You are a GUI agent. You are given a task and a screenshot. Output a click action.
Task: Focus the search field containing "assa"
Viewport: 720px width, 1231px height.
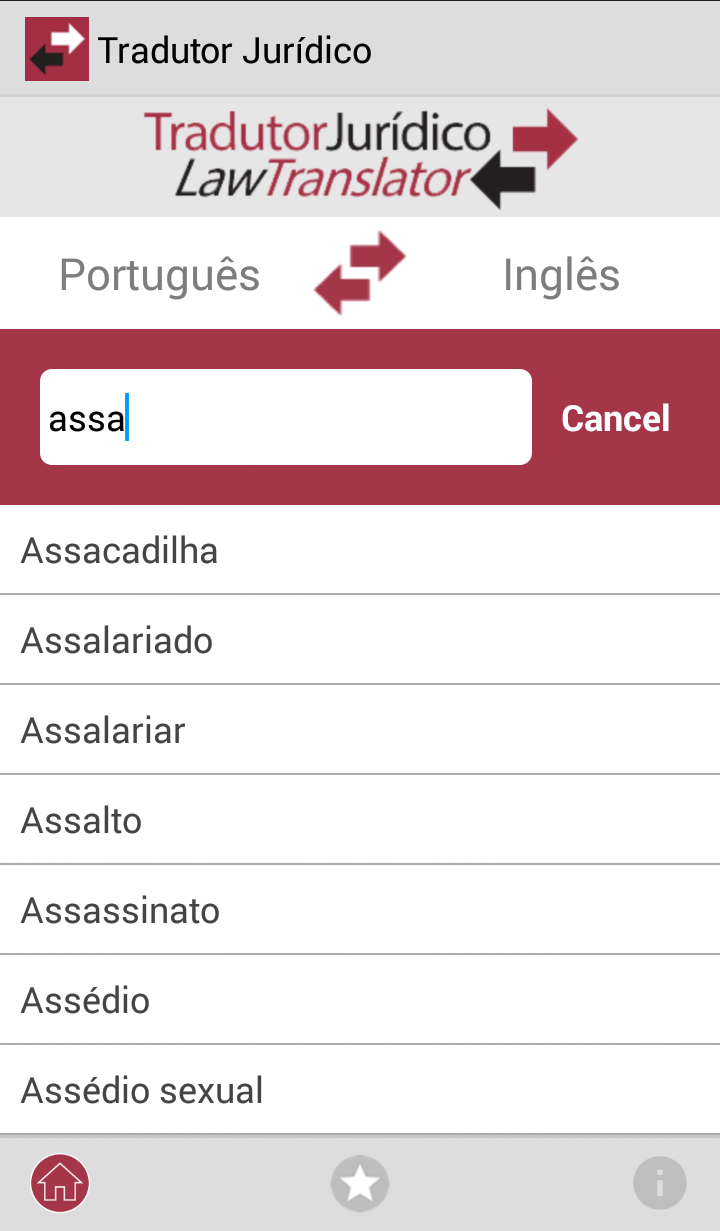286,417
